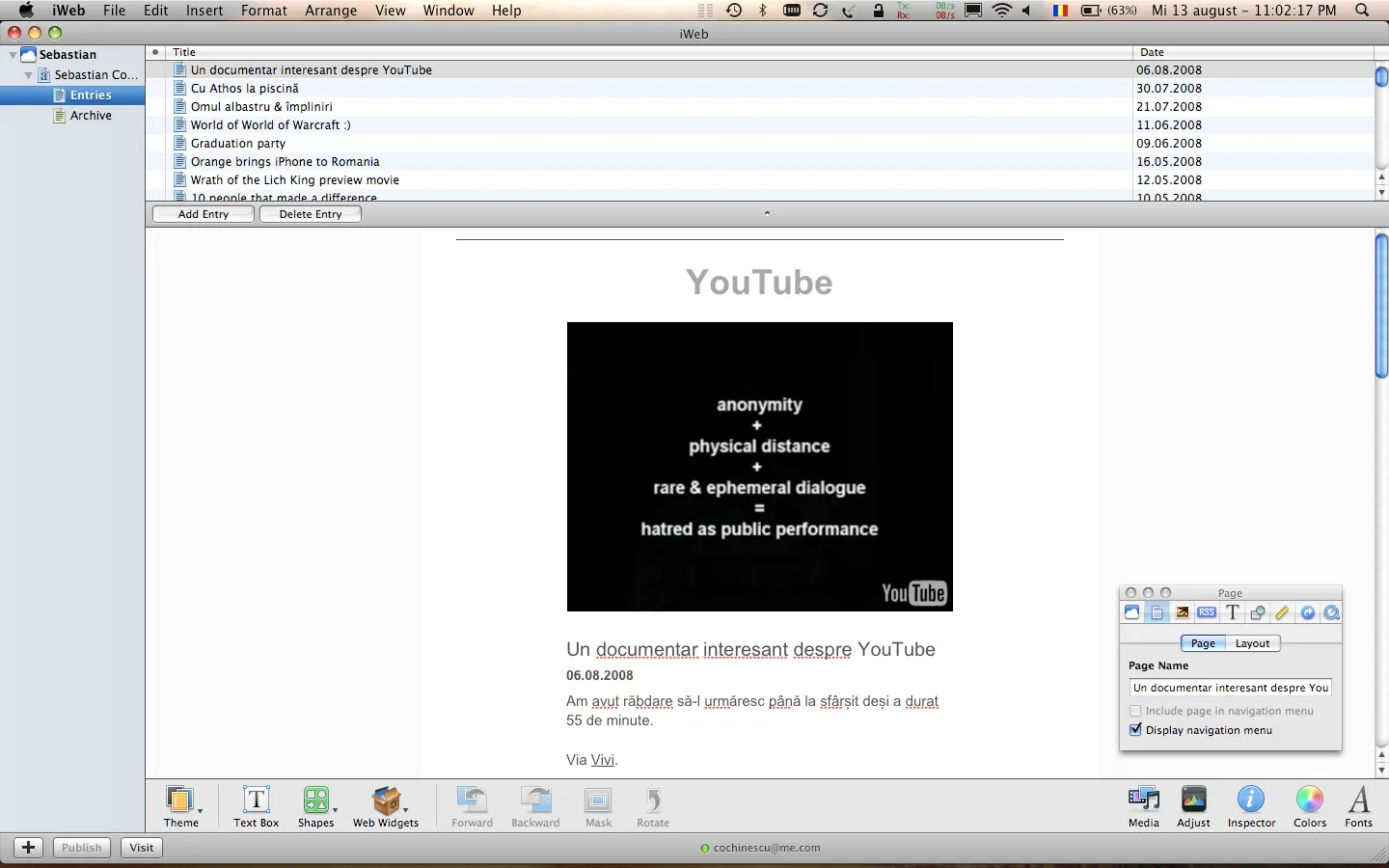Image resolution: width=1389 pixels, height=868 pixels.
Task: Click the plus icon to add a page
Action: point(29,848)
